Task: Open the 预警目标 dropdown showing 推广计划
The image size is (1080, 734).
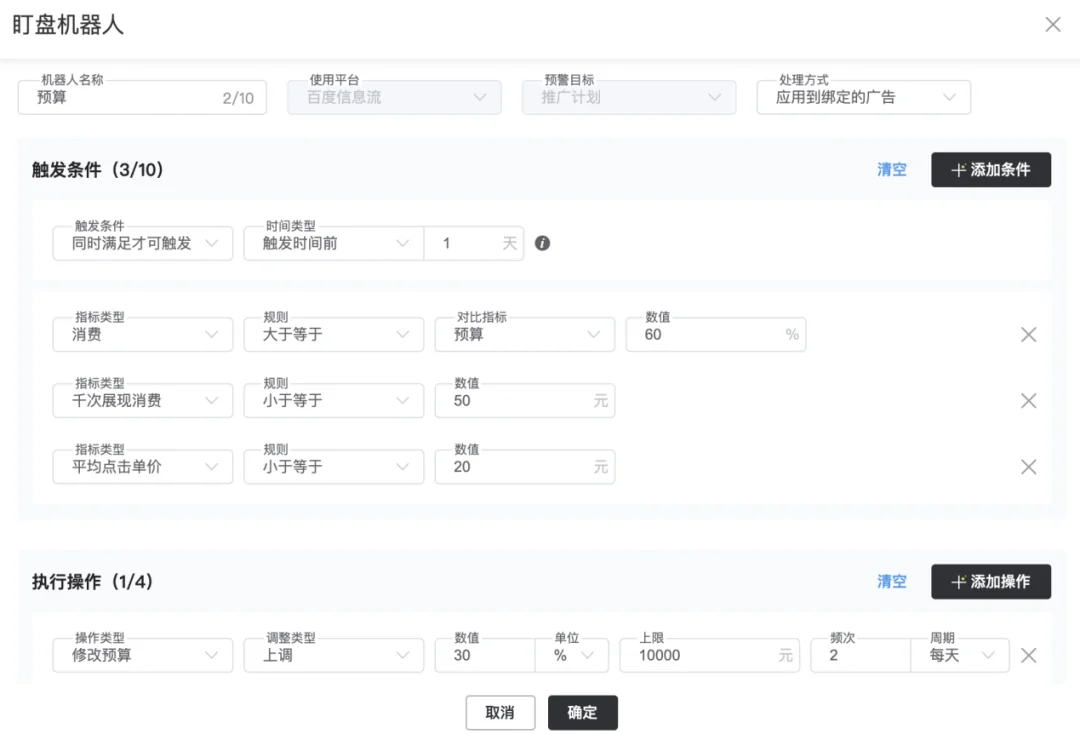Action: [x=629, y=98]
